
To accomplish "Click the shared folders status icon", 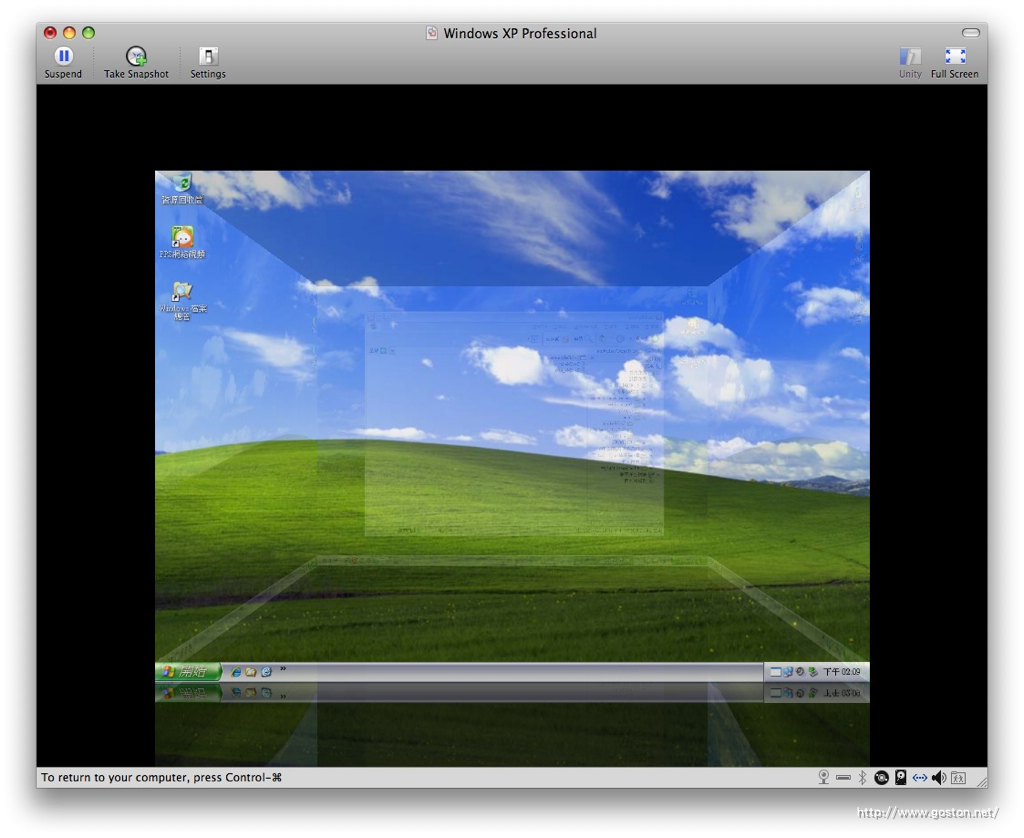I will [958, 777].
